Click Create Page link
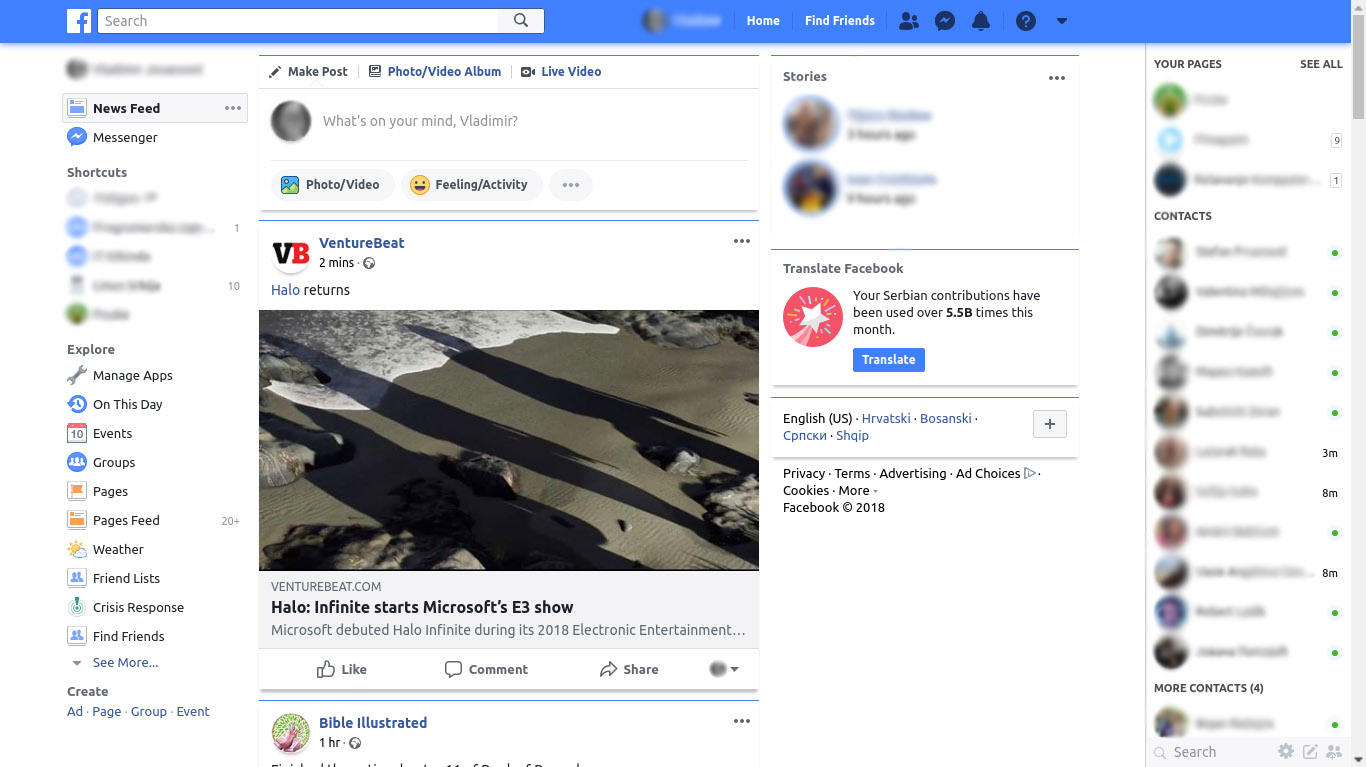1366x767 pixels. (107, 711)
